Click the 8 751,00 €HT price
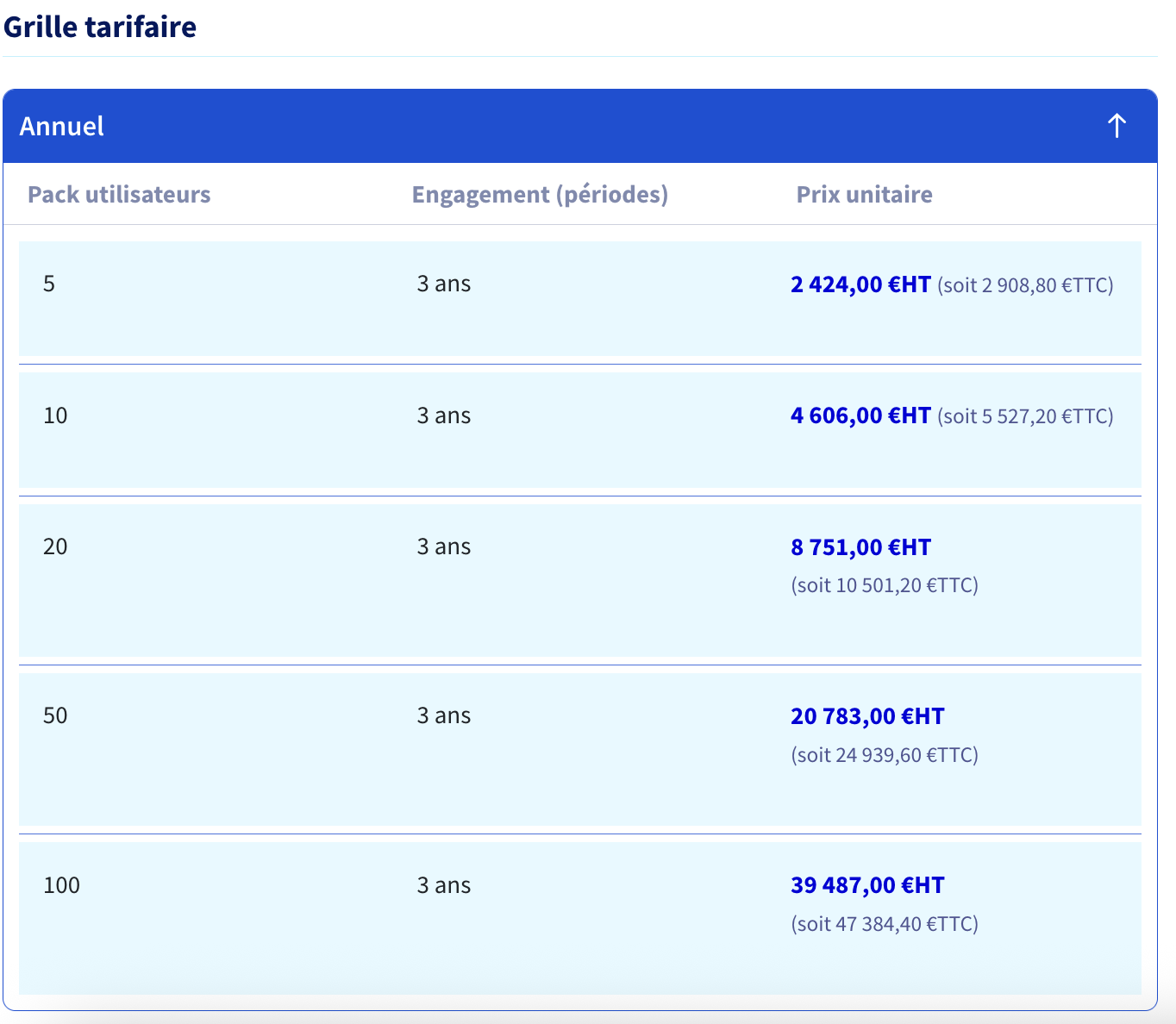Viewport: 1176px width, 1024px height. click(860, 547)
